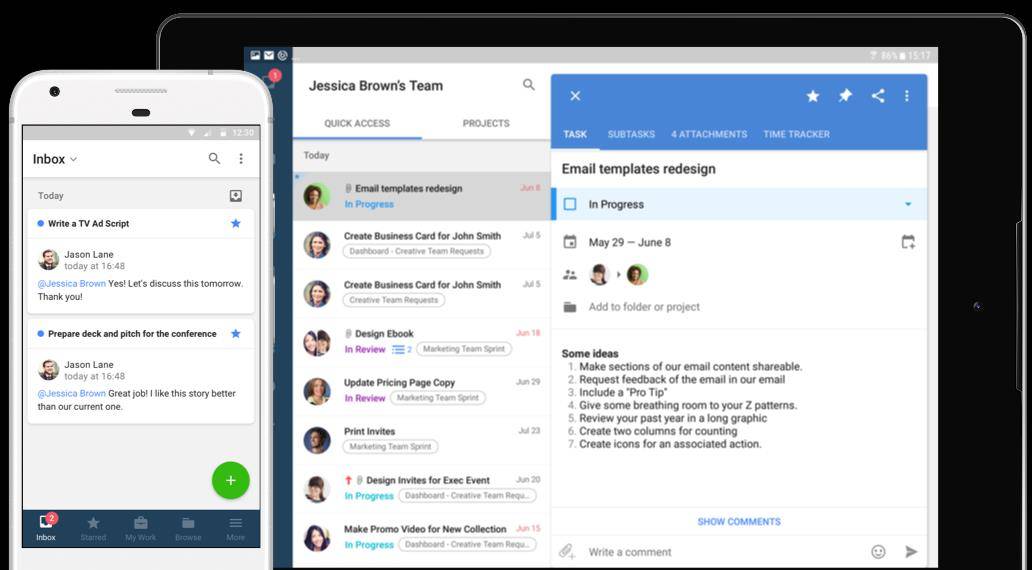This screenshot has width=1032, height=570.
Task: Click the task title Email templates redesign
Action: click(x=638, y=169)
